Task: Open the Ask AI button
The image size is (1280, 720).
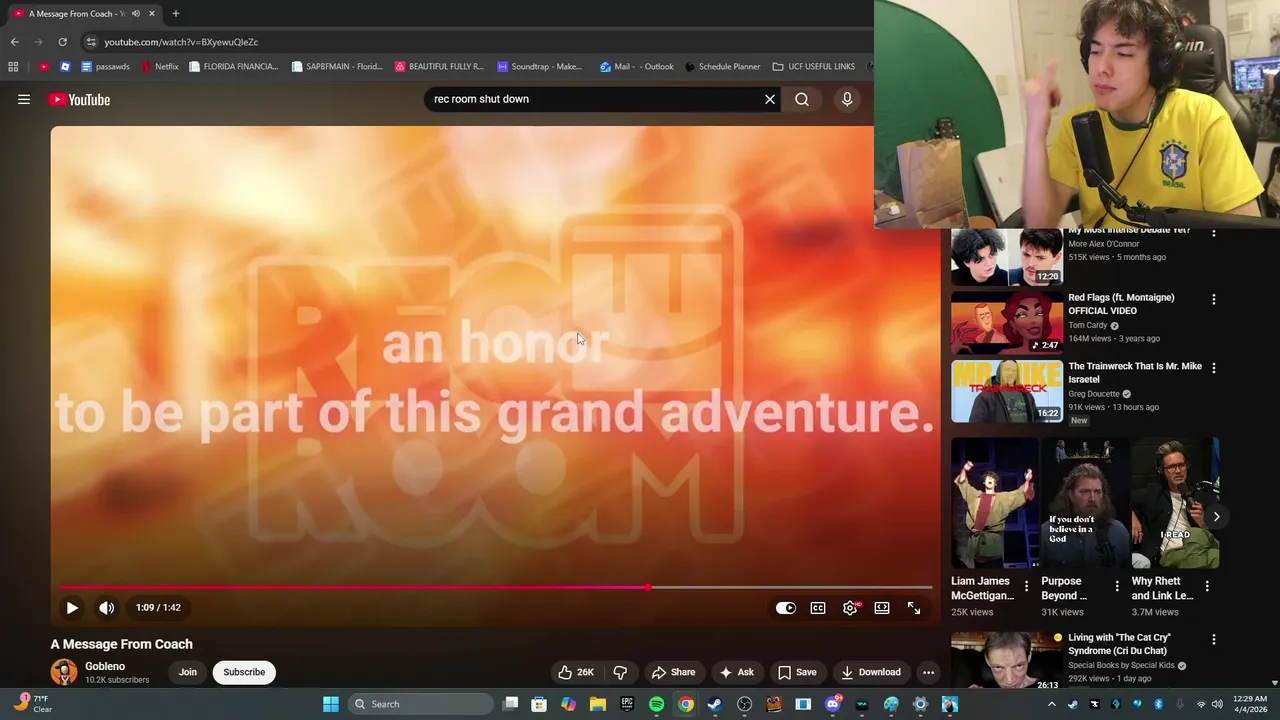Action: coord(736,672)
